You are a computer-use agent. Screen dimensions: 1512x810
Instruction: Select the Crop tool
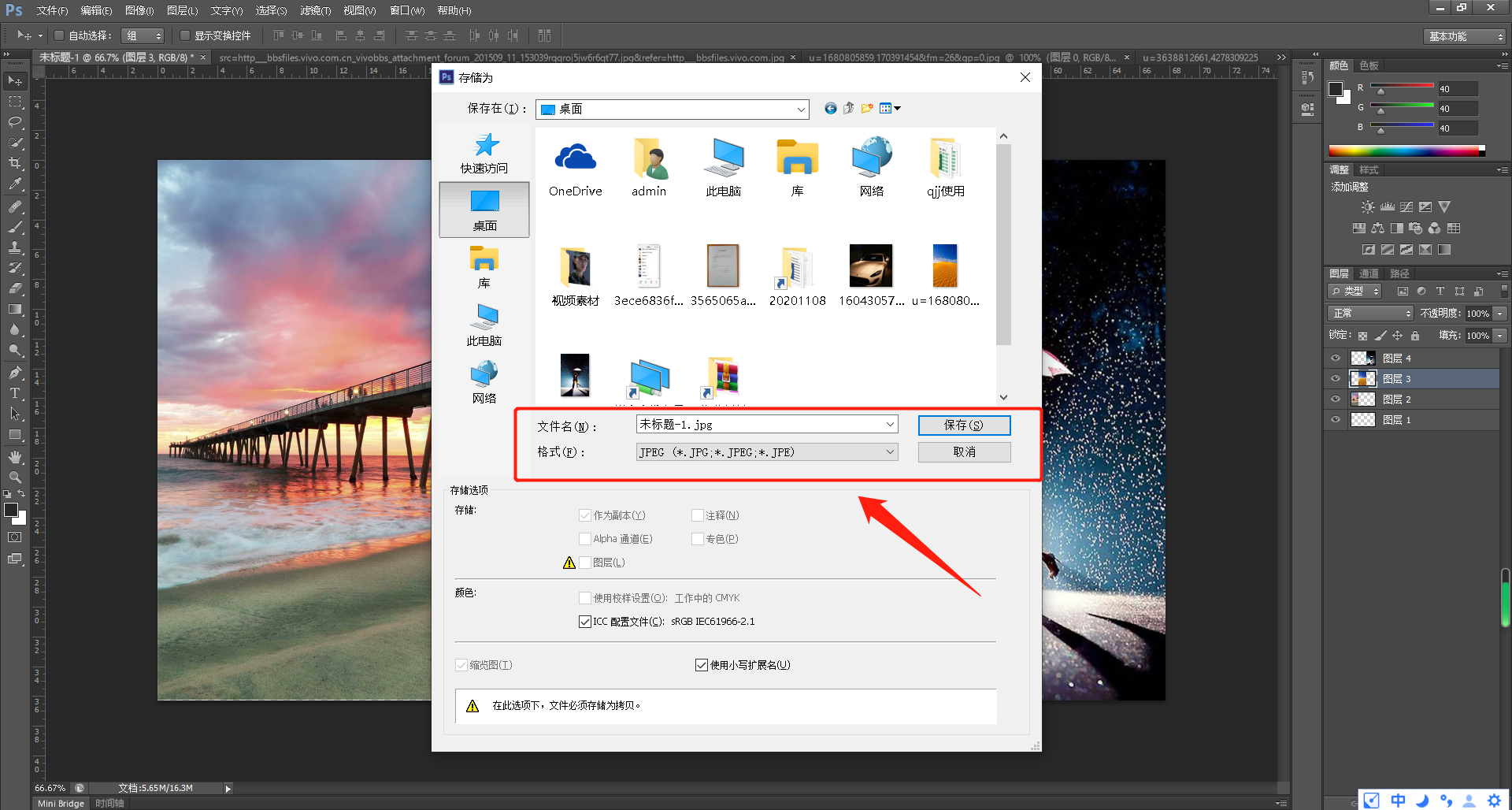(15, 163)
